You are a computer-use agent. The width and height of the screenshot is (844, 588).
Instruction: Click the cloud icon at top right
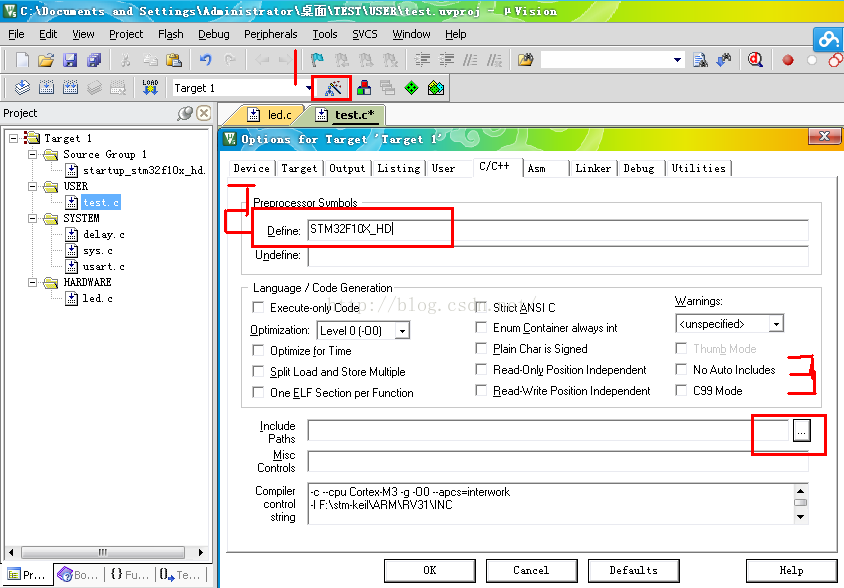click(x=828, y=39)
